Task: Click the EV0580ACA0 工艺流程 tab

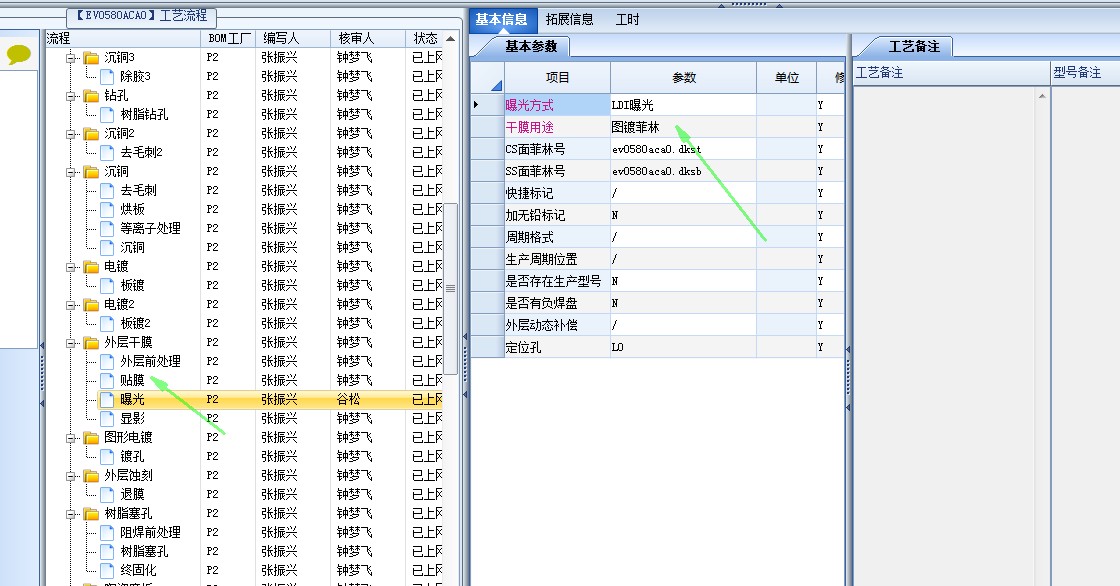Action: pyautogui.click(x=141, y=15)
